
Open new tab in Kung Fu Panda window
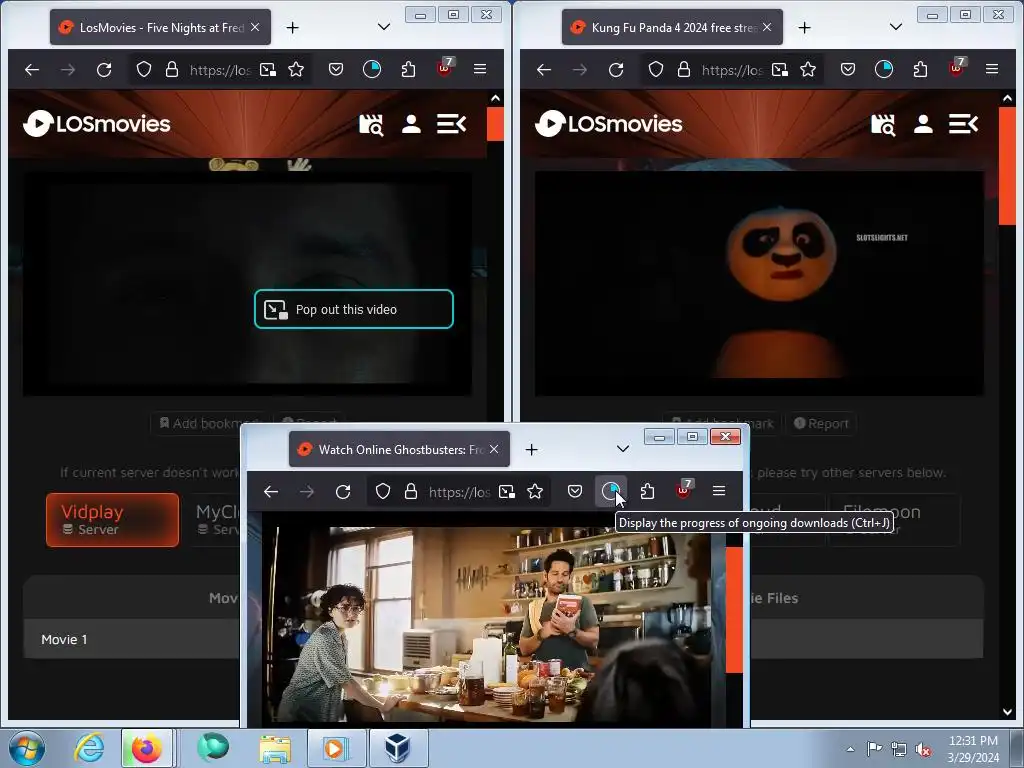coord(805,27)
